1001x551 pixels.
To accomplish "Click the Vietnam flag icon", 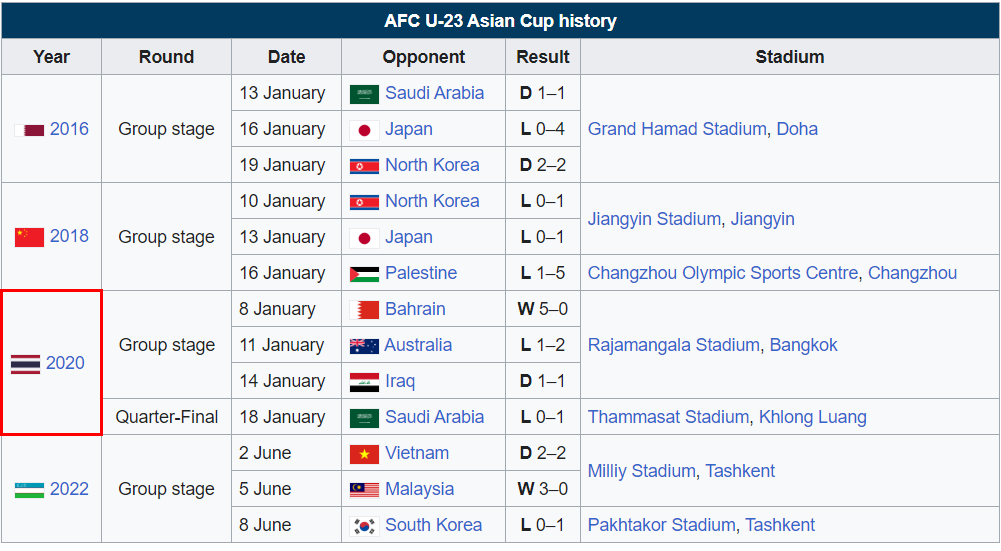I will coord(364,454).
